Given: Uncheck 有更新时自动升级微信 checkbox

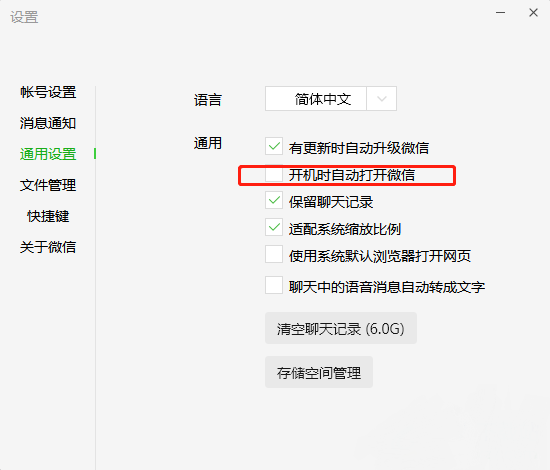Looking at the screenshot, I should [x=274, y=146].
